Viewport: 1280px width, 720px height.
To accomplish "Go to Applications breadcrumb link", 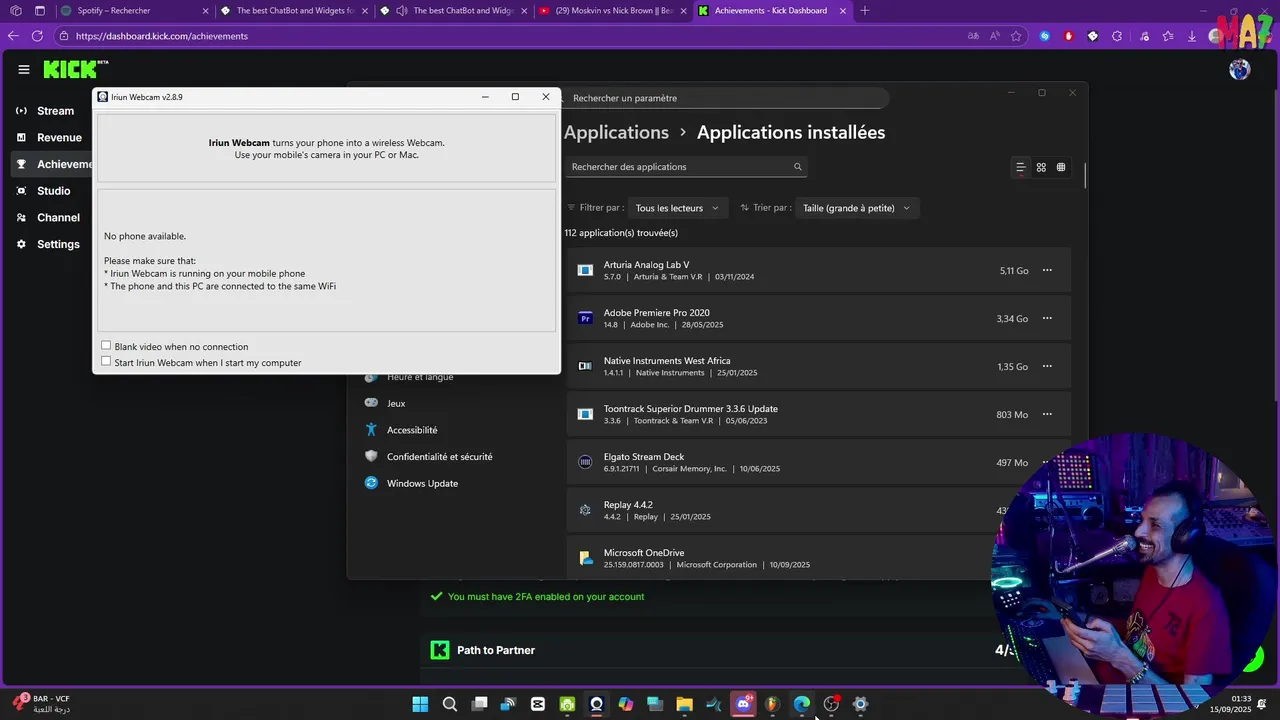I will [616, 132].
